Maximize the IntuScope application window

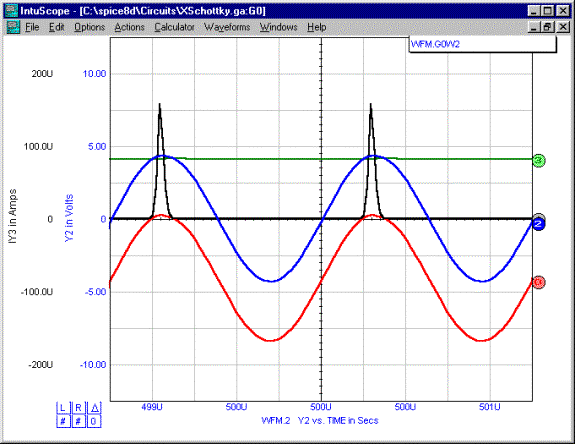tap(548, 11)
